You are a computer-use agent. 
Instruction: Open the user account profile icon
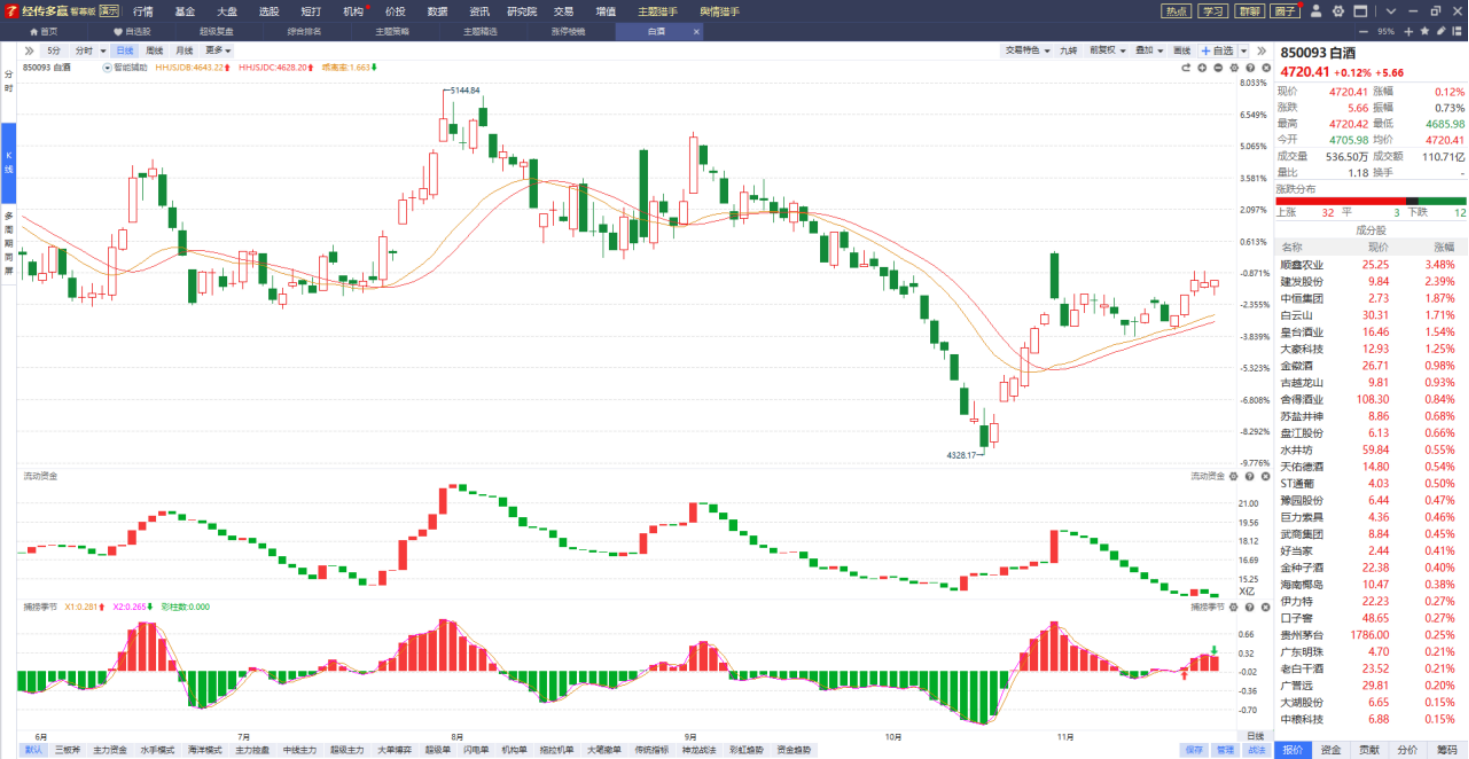(x=1316, y=11)
